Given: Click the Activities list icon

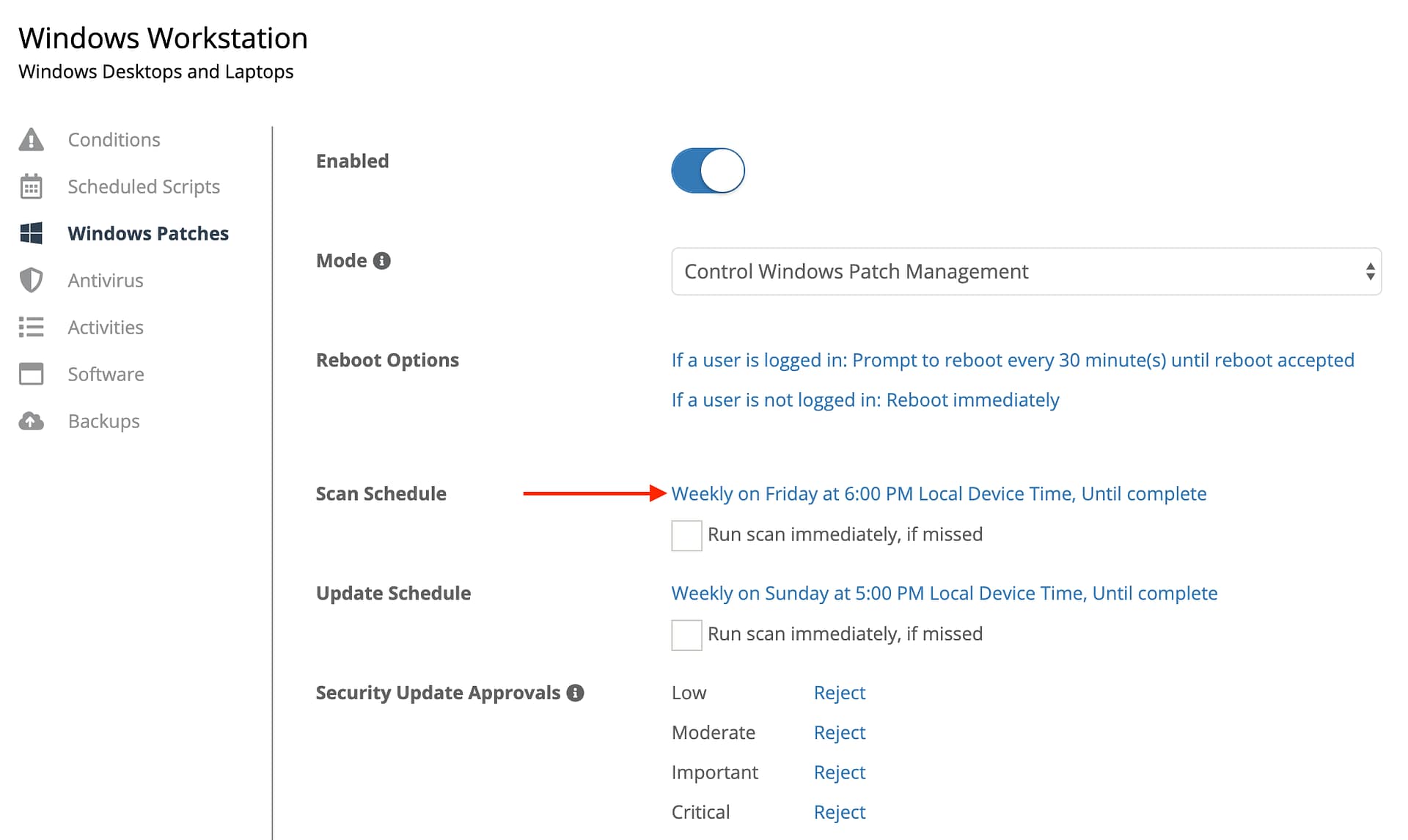Looking at the screenshot, I should [x=31, y=327].
